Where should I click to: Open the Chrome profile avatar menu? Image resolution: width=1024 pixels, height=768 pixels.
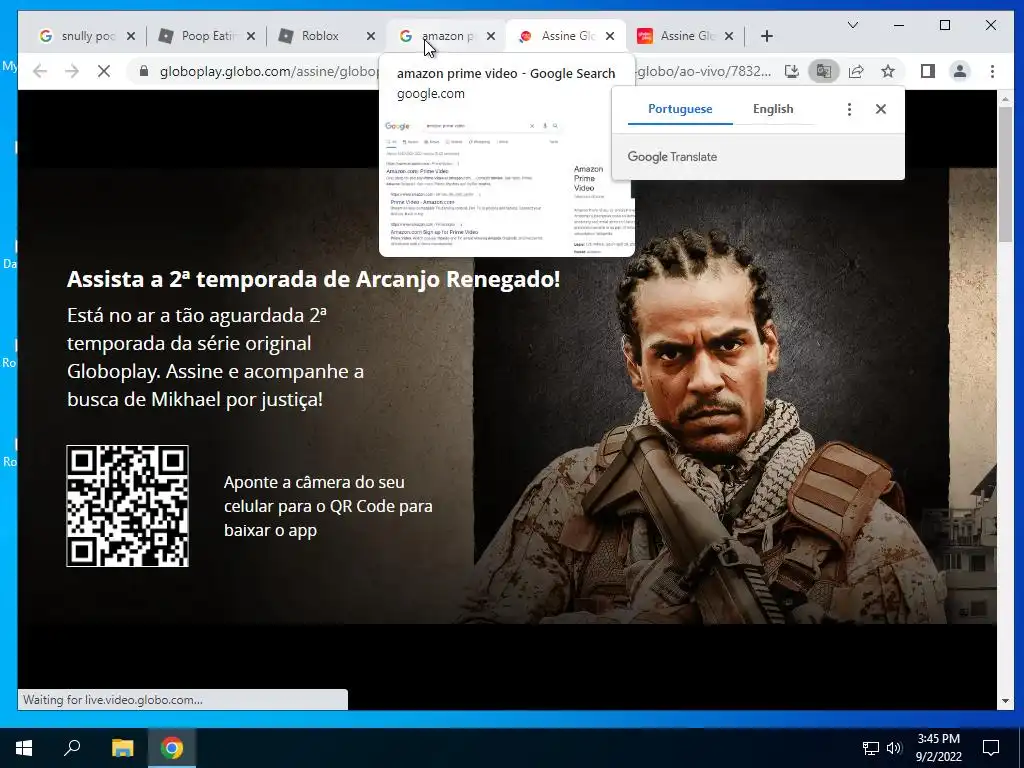coord(960,71)
